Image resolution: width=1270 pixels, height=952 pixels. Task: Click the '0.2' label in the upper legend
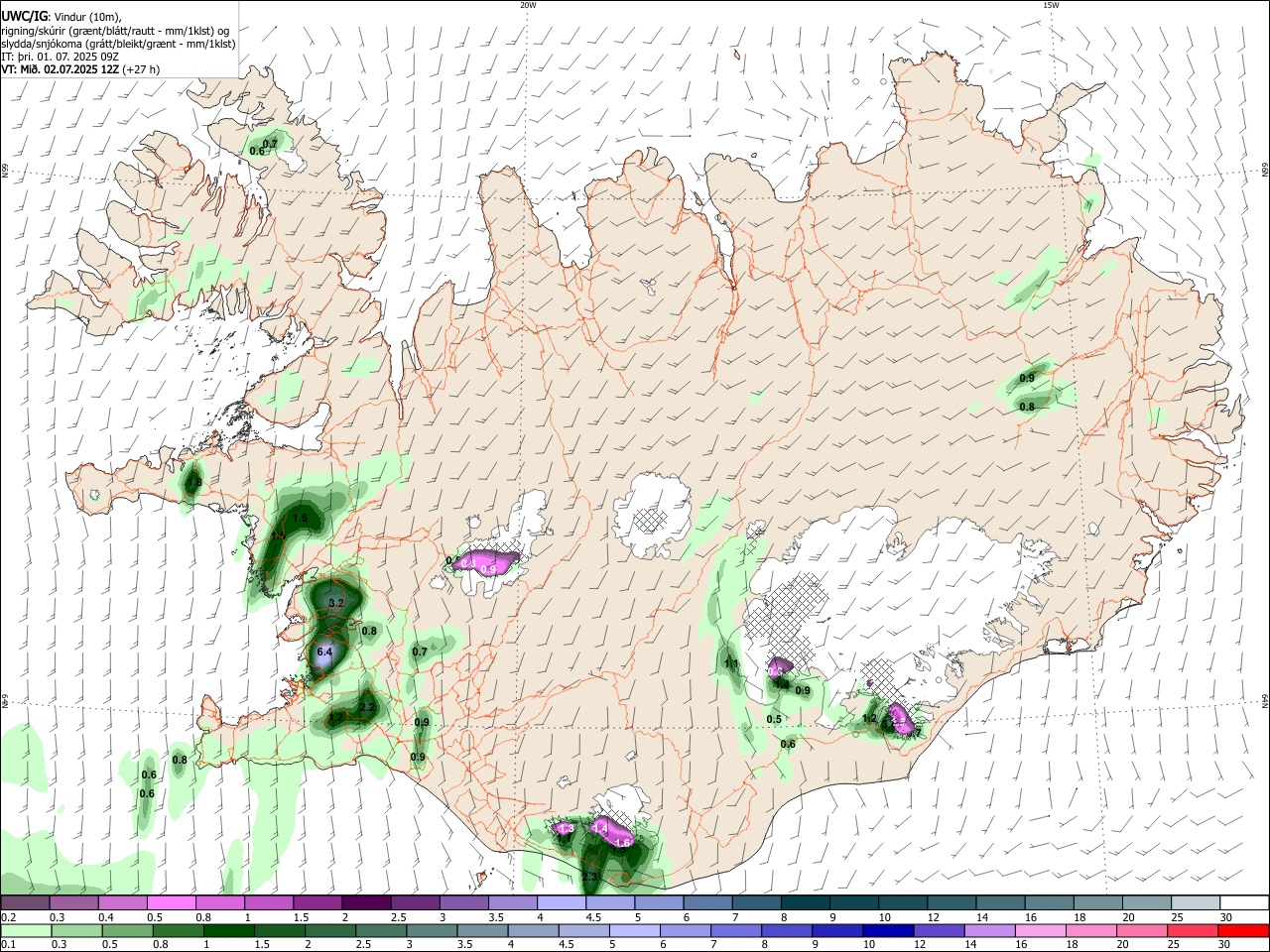[8, 917]
